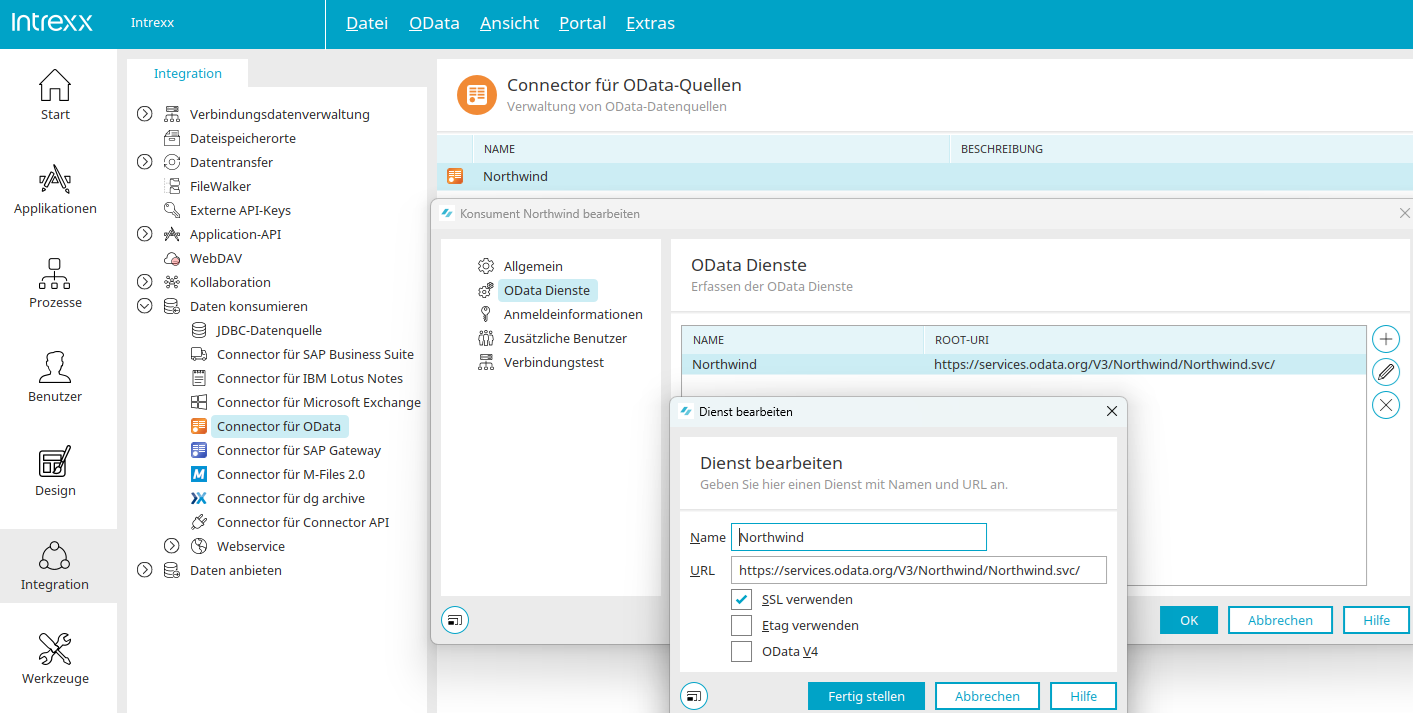Viewport: 1413px width, 713px height.
Task: Expand the Daten anbieten node
Action: click(145, 570)
